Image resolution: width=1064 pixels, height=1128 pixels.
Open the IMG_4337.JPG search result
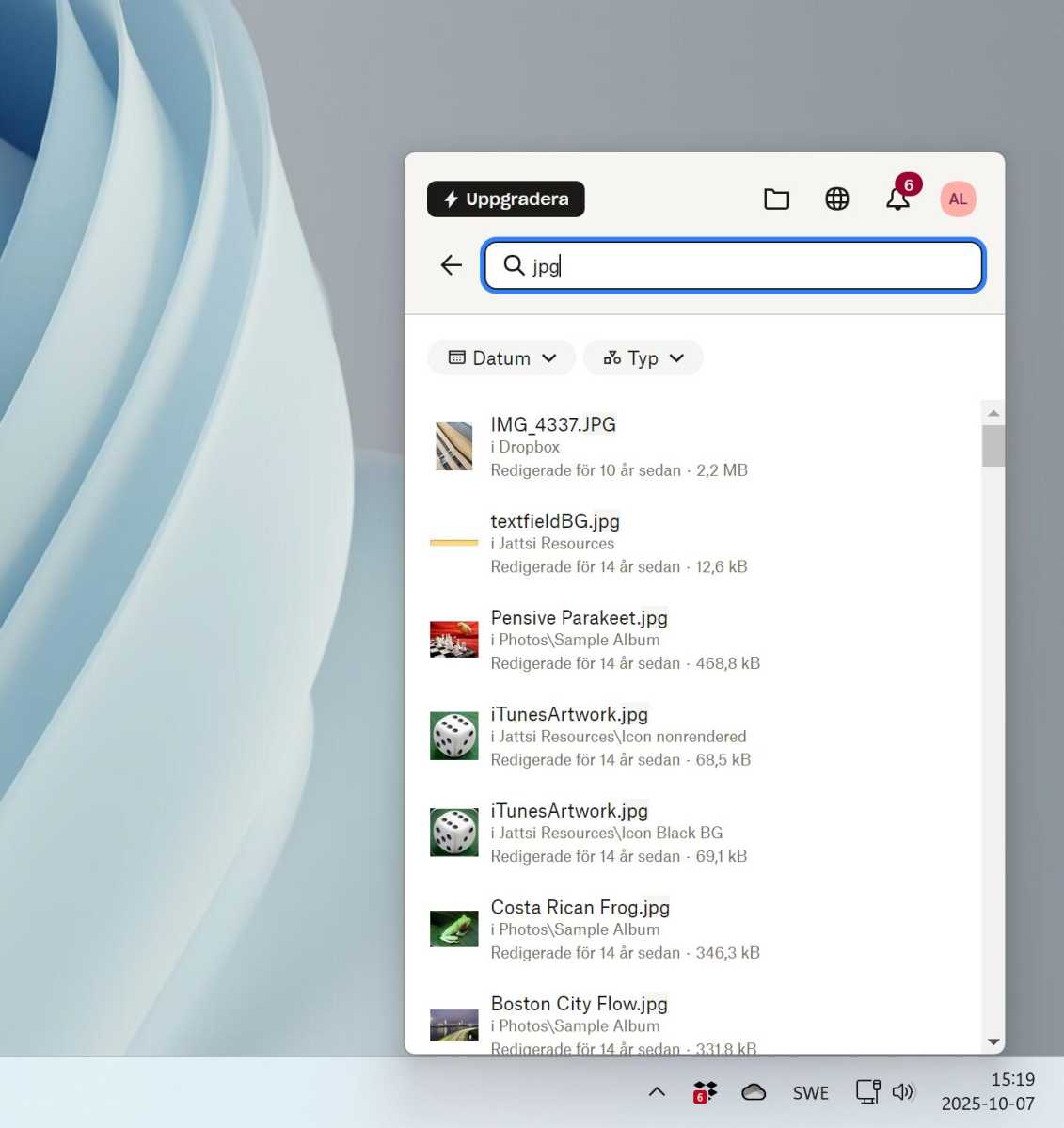(x=553, y=424)
